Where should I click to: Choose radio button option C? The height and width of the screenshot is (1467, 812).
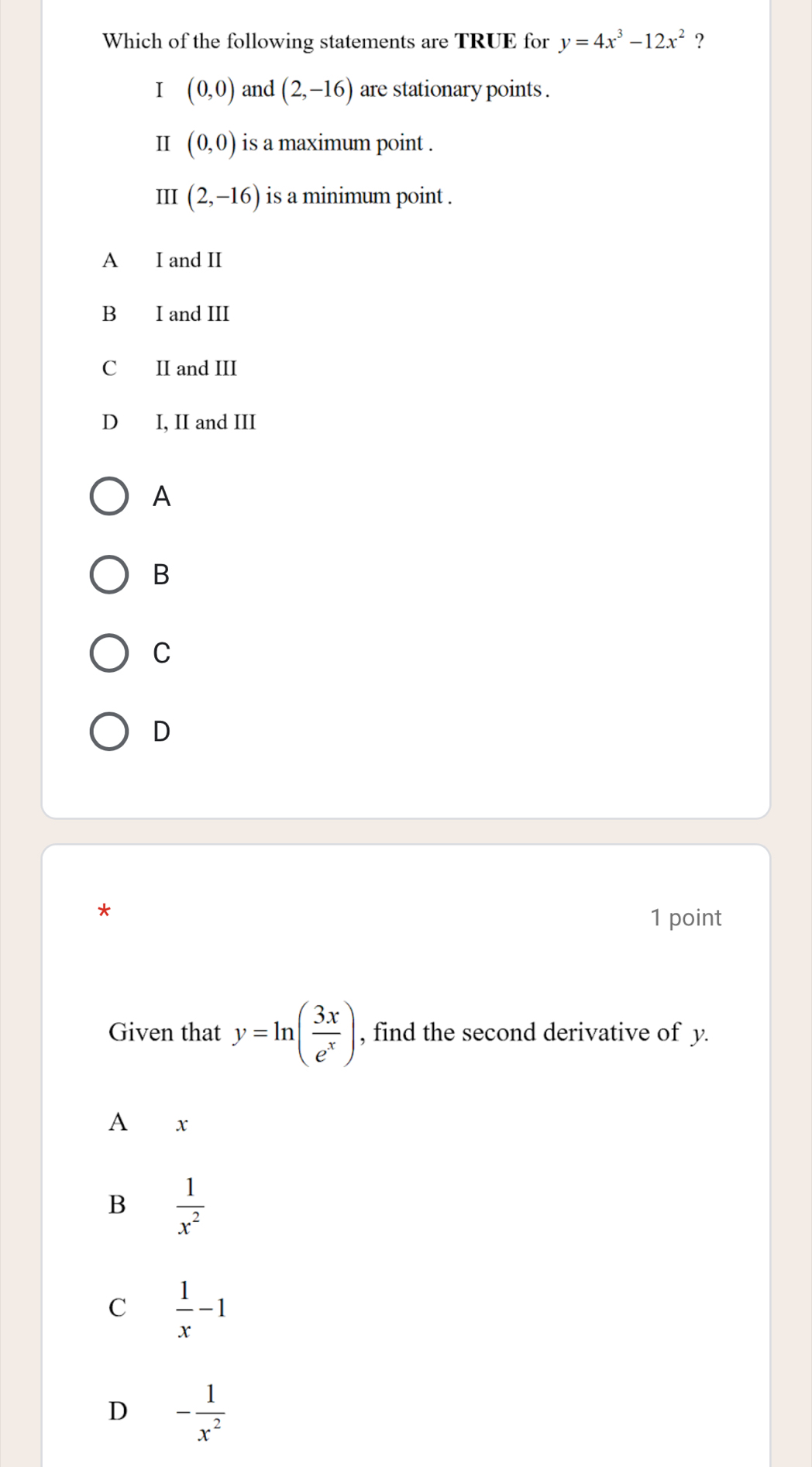109,653
